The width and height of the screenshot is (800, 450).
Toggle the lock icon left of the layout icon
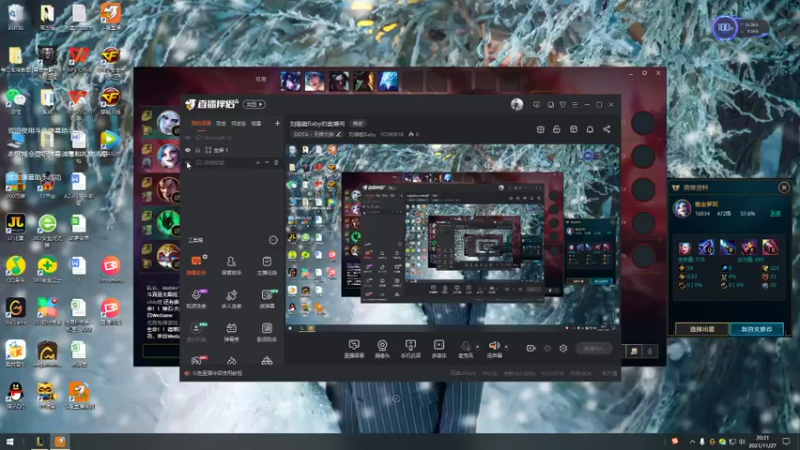[x=557, y=130]
